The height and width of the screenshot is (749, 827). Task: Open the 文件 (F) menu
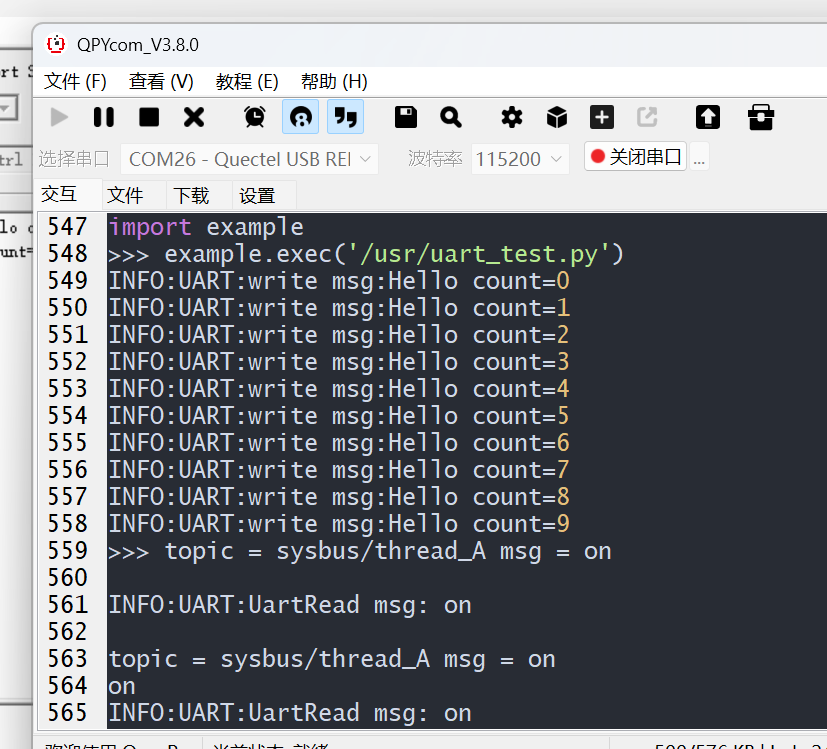click(75, 81)
